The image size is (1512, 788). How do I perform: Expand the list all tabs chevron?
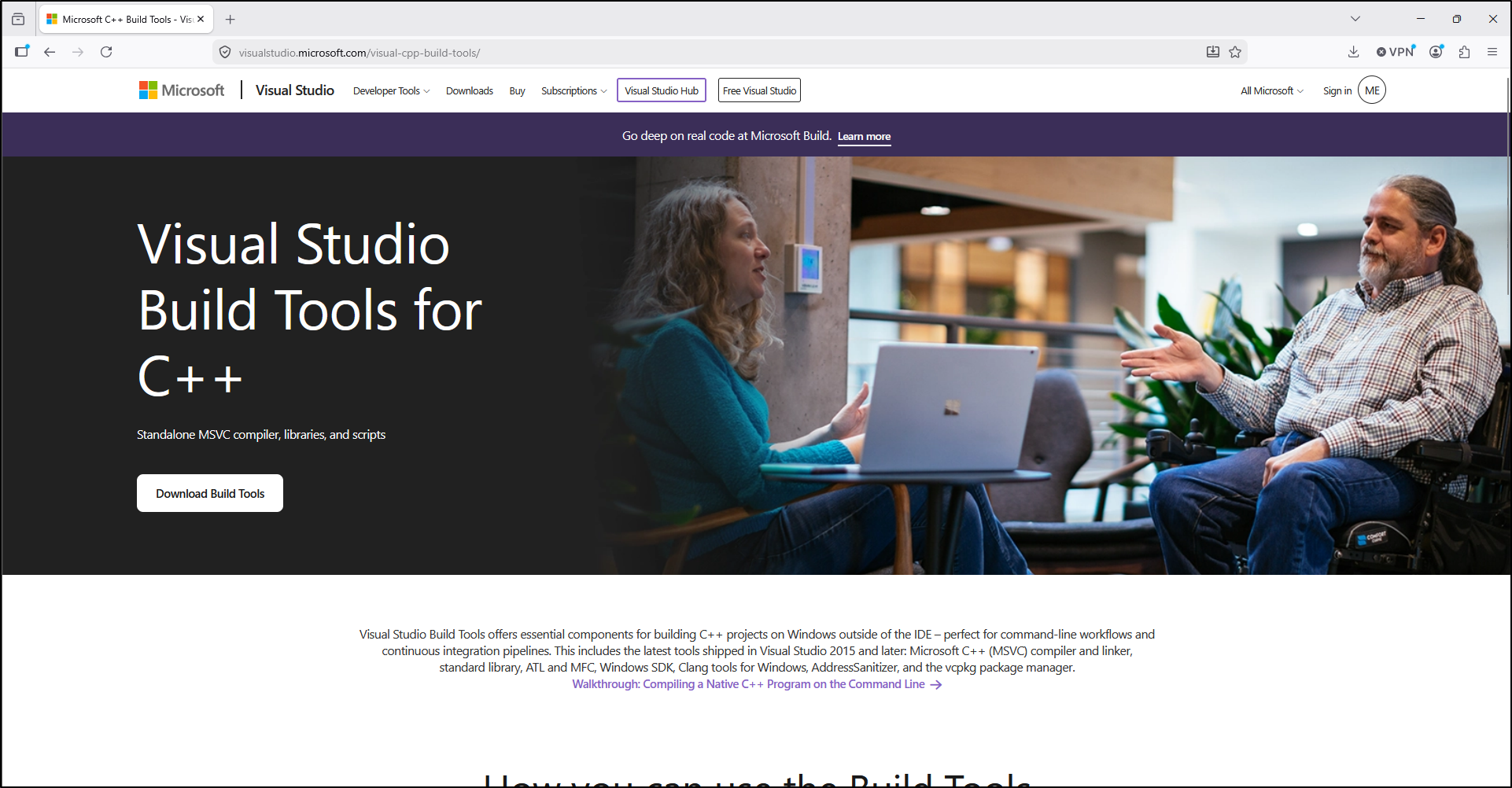[x=1355, y=19]
